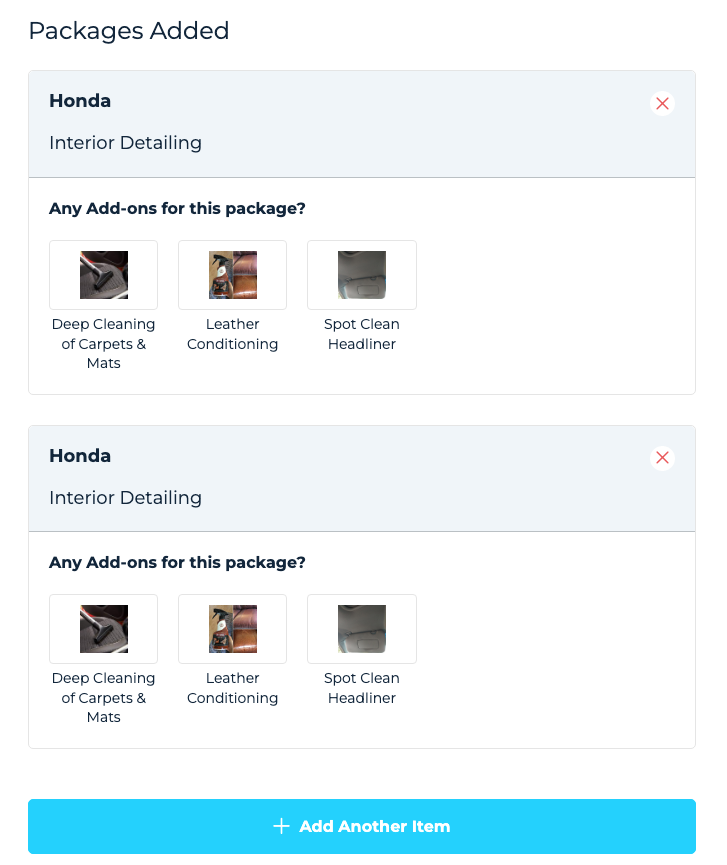Click first package's Spot Clean Headliner label
The width and height of the screenshot is (727, 865).
pos(362,334)
